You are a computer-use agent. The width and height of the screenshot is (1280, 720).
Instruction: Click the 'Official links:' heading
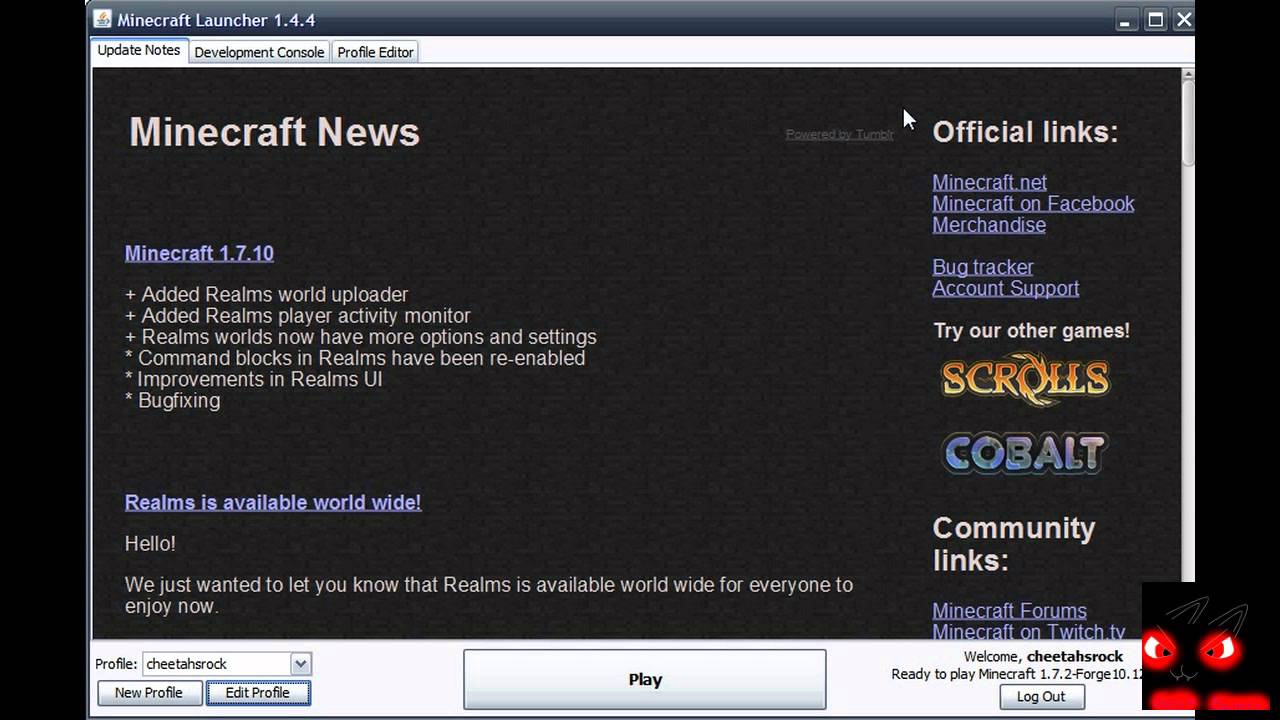[1025, 132]
